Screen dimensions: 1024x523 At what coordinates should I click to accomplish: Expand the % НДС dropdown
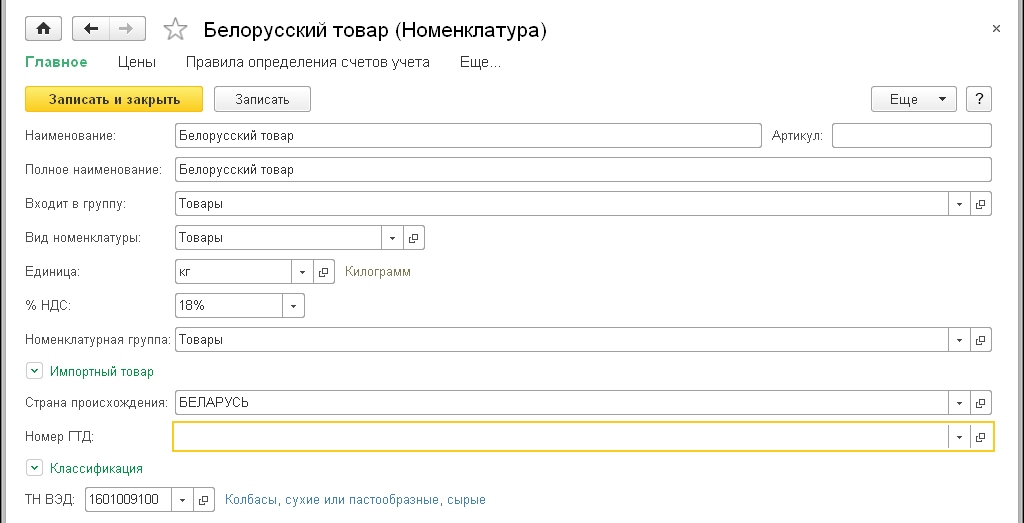point(293,306)
